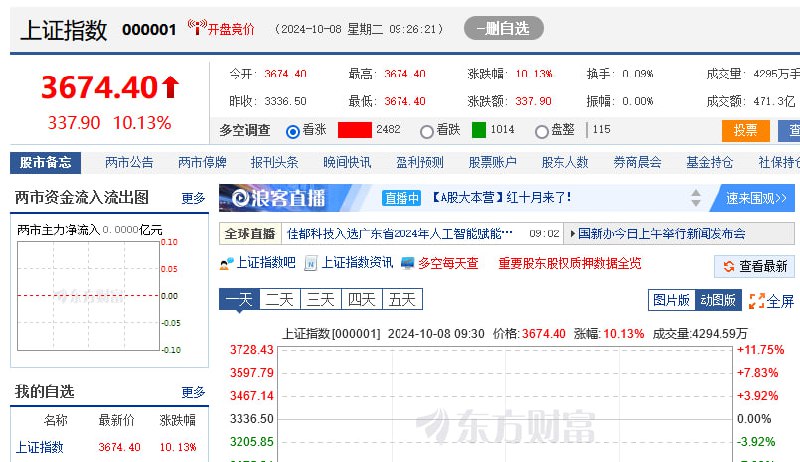Click the red up arrow next to 3674.40
800x462 pixels.
point(171,87)
